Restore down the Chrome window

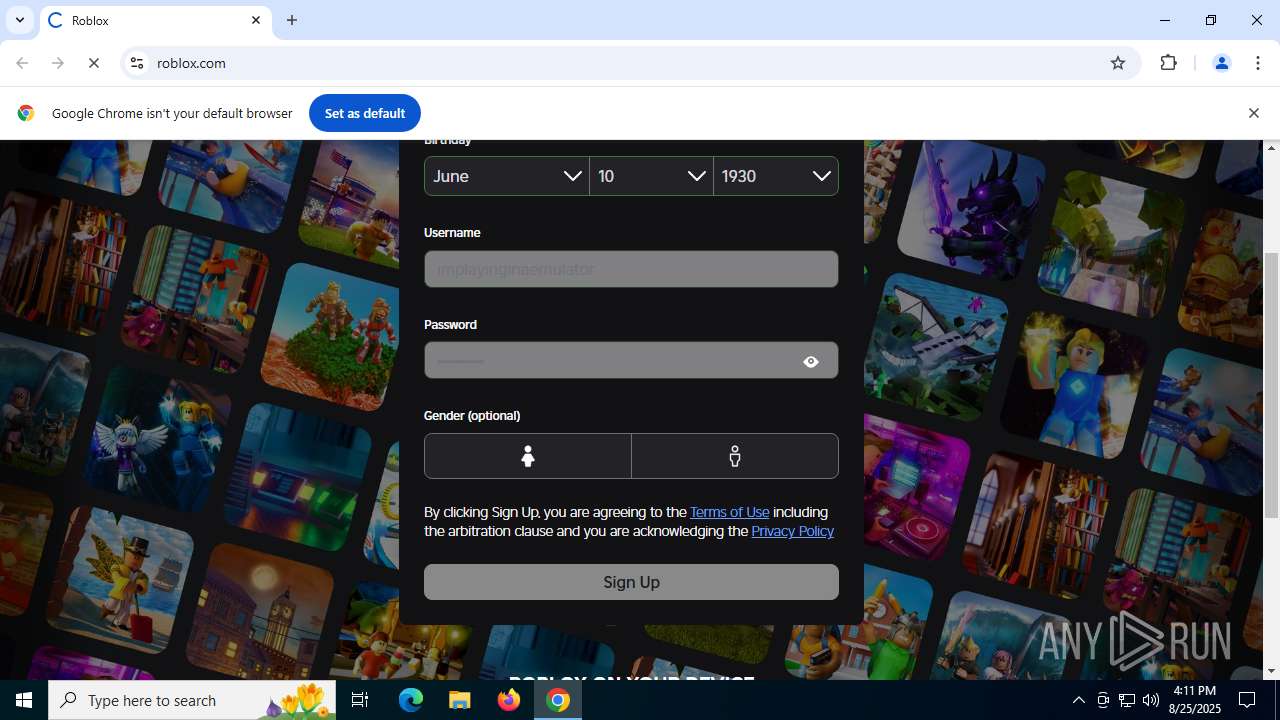[1211, 20]
